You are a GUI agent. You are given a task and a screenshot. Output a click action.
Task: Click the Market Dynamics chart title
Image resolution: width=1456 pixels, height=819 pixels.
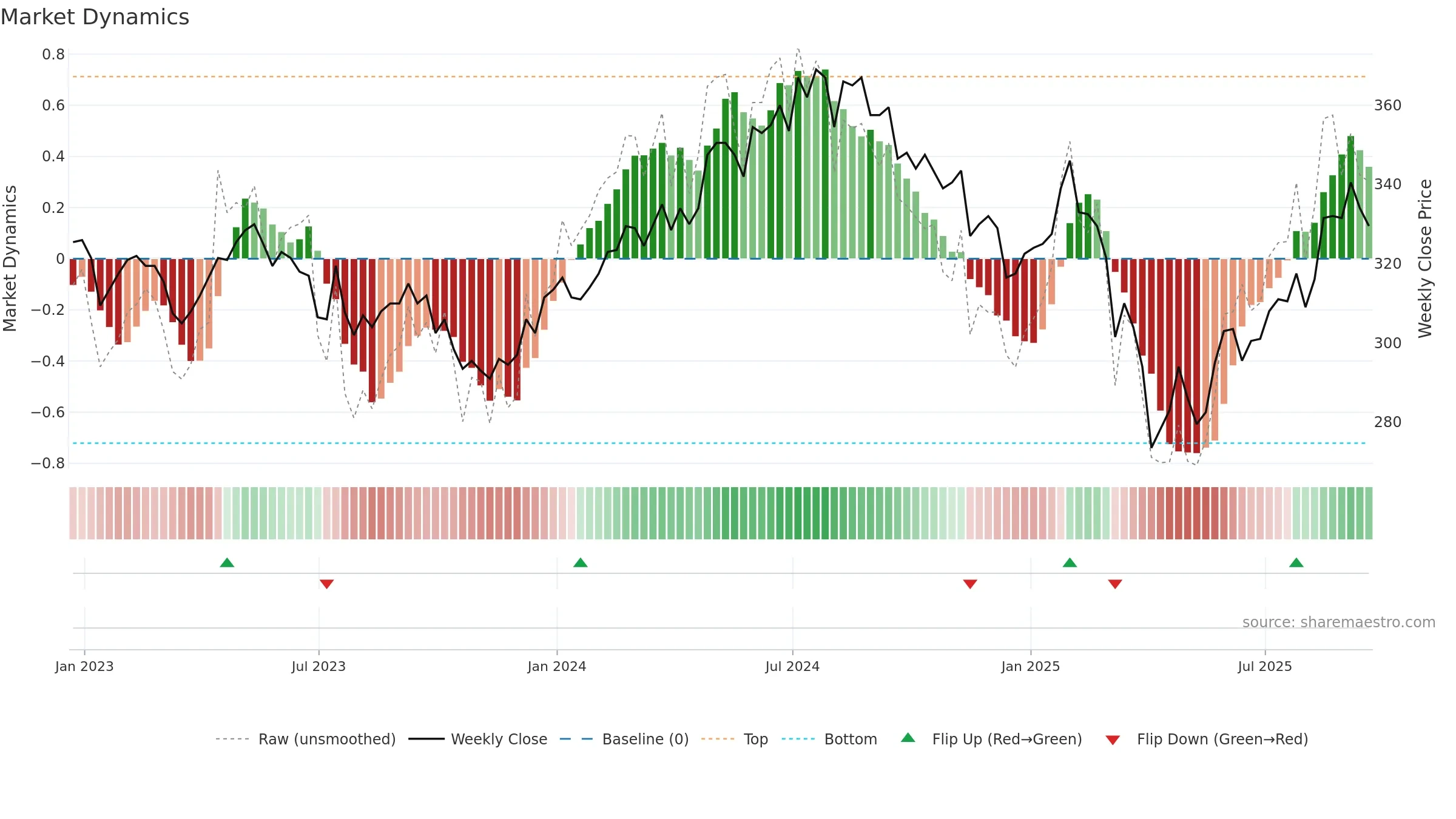(95, 17)
